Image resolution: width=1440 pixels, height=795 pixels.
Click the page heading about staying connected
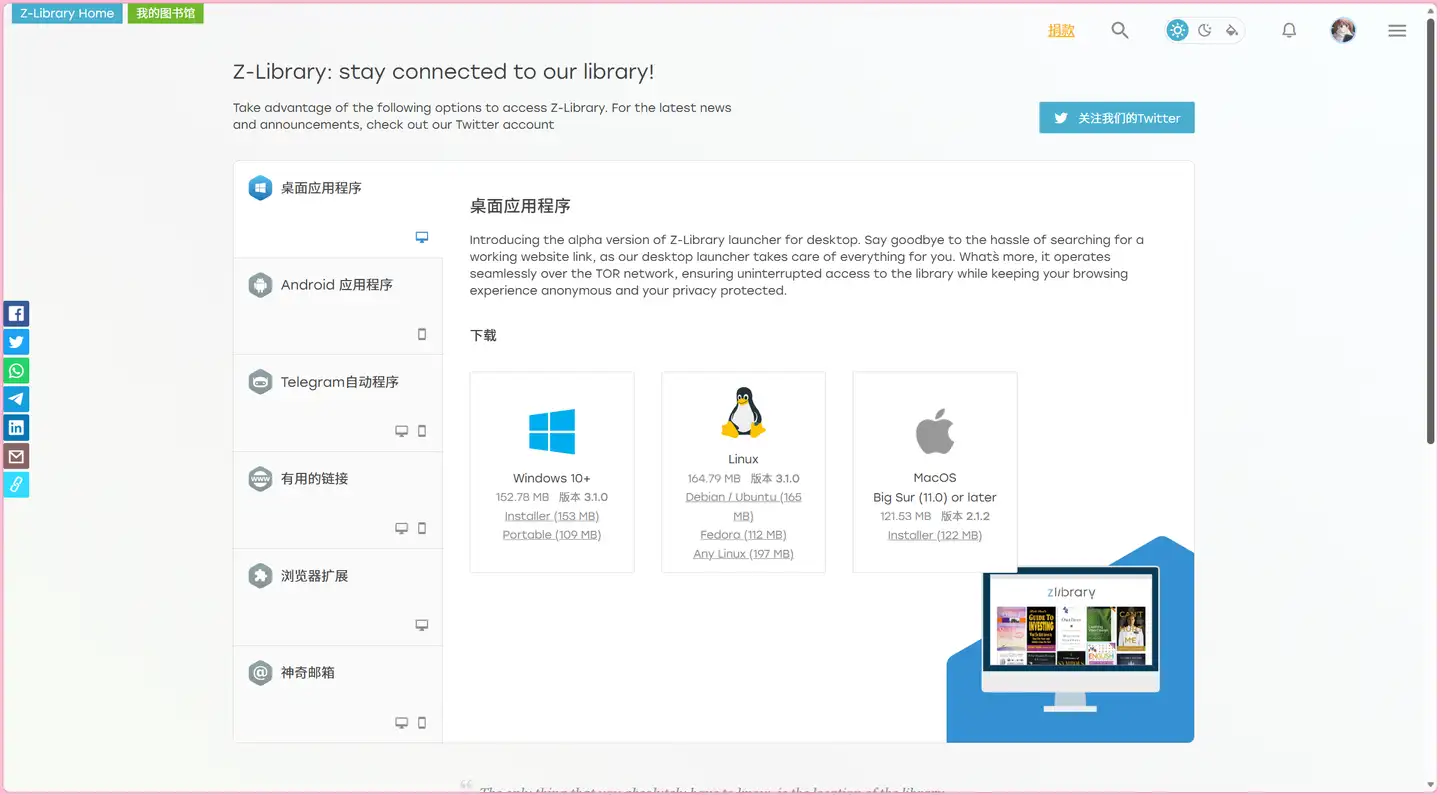pos(443,72)
